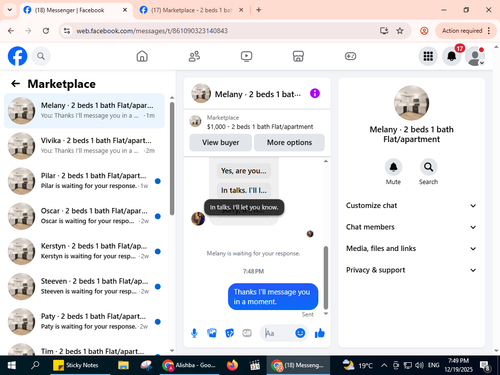Image resolution: width=500 pixels, height=375 pixels.
Task: Search in conversation magnifier icon
Action: (428, 167)
